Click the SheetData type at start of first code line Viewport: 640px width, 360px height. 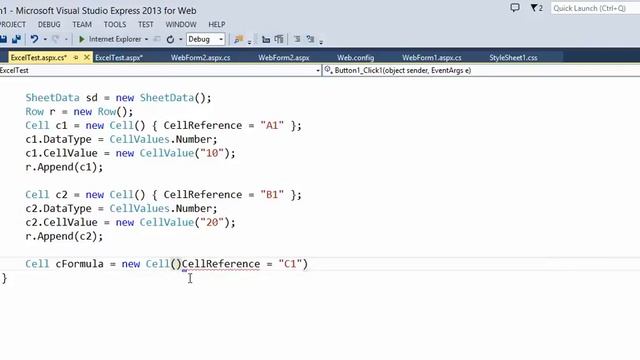click(x=52, y=98)
